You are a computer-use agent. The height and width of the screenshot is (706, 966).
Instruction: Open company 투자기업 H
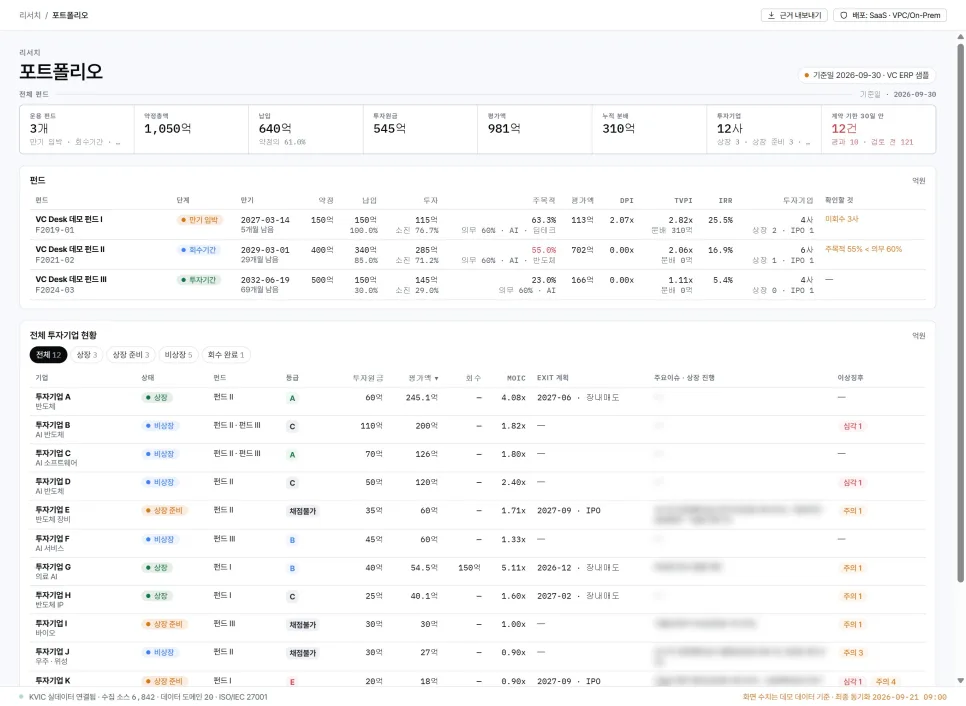[x=477, y=600]
